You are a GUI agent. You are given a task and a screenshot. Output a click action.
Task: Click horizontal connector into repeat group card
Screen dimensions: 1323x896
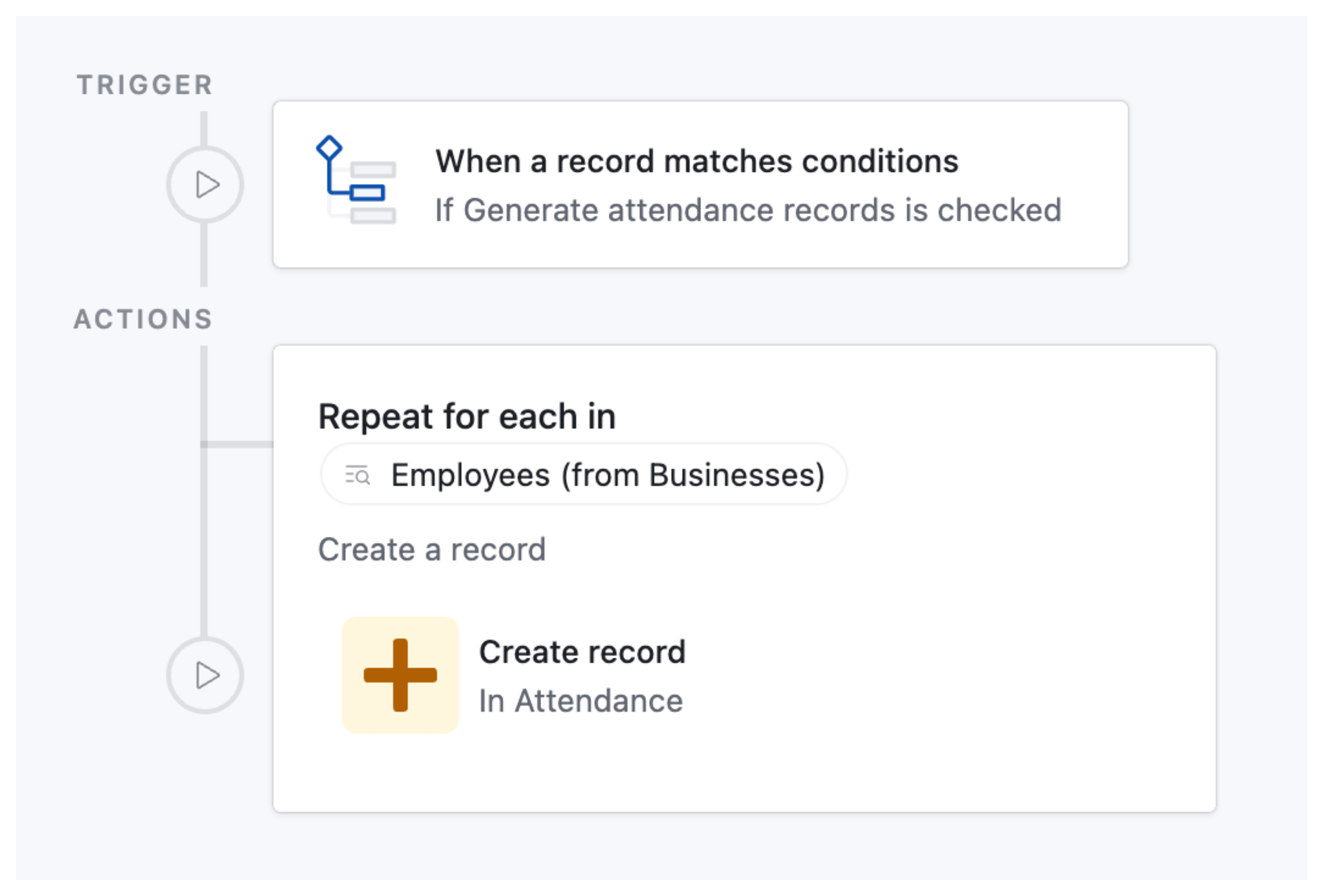click(237, 444)
